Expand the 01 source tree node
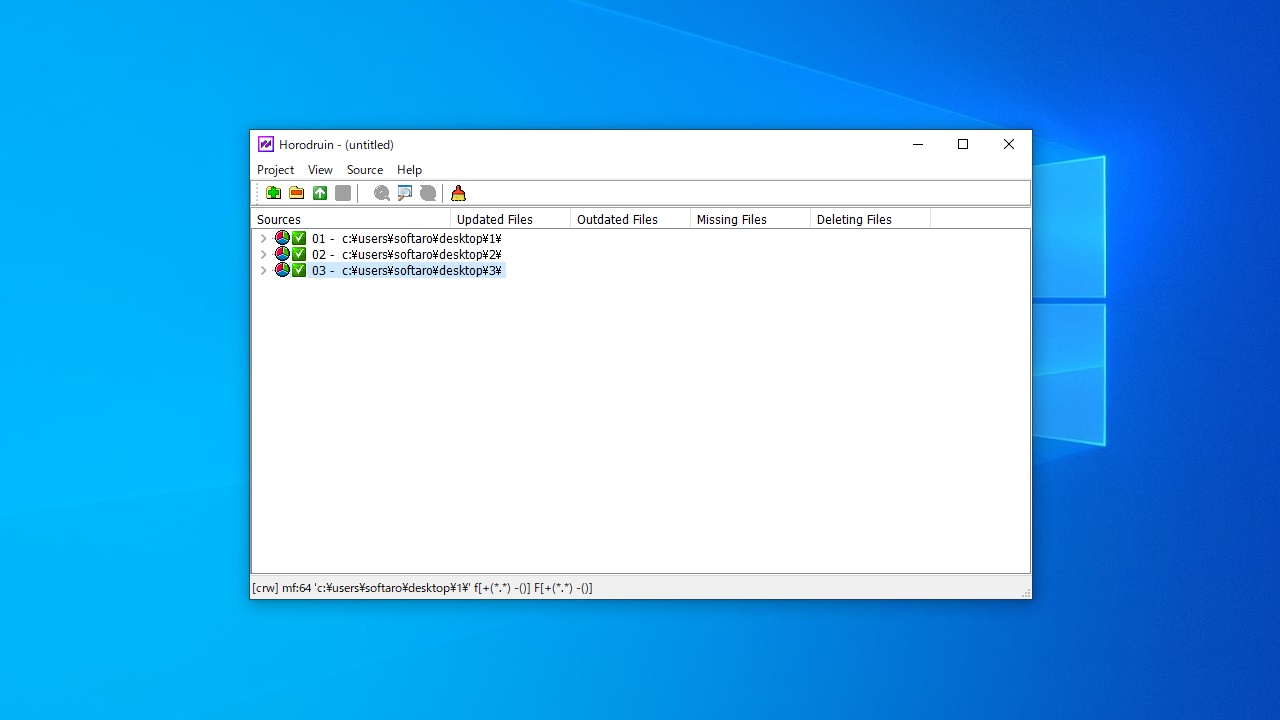1280x720 pixels. (263, 238)
